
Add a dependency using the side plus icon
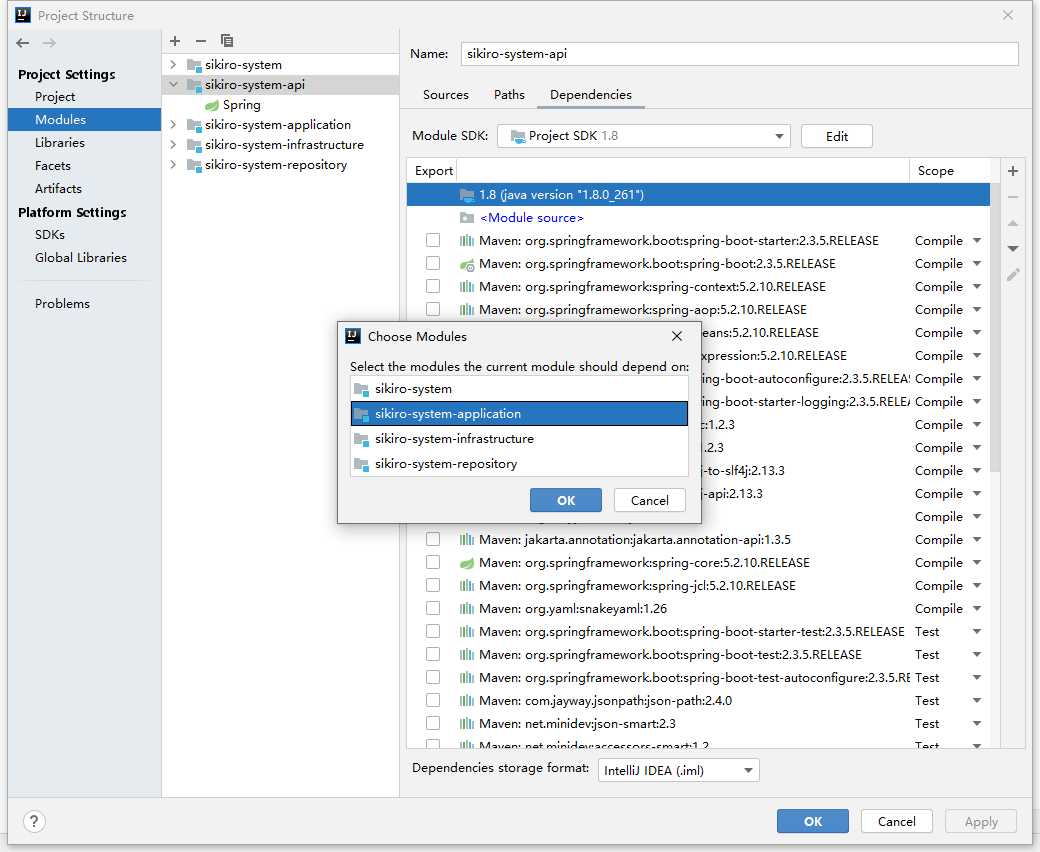(1013, 171)
